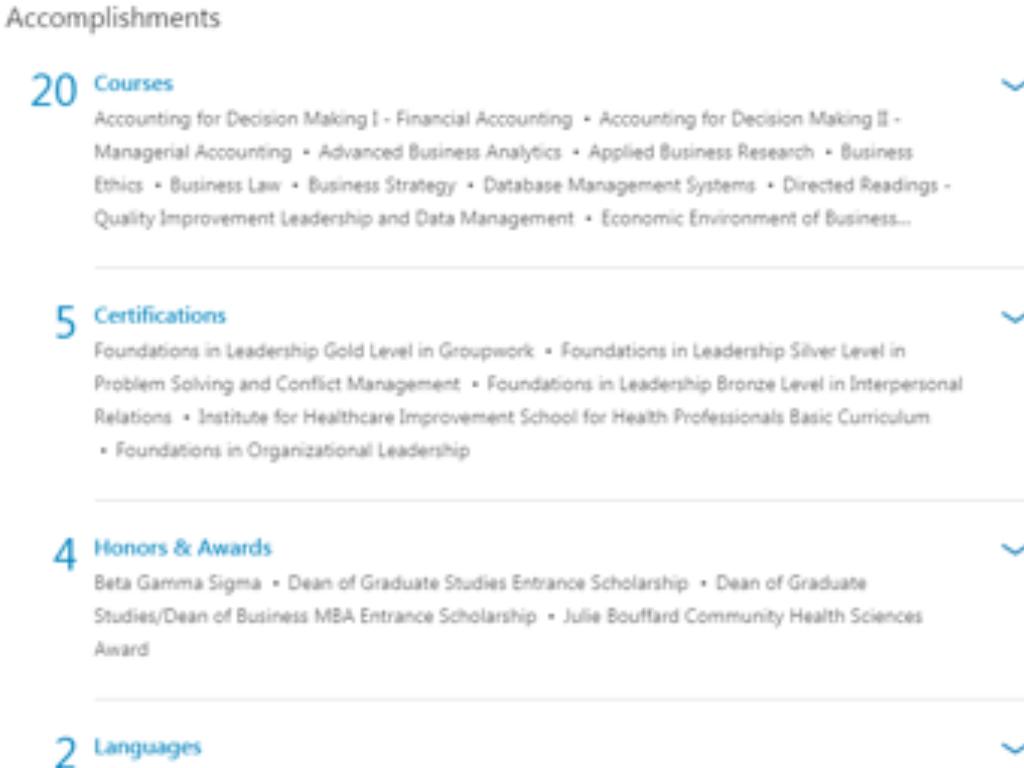Expand the Certifications section chevron

coord(1012,317)
